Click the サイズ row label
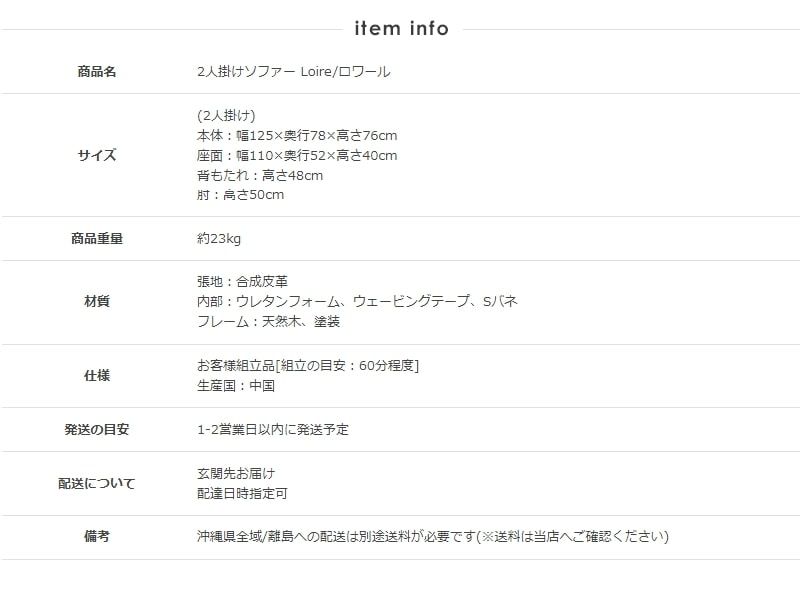The width and height of the screenshot is (800, 595). tap(97, 155)
